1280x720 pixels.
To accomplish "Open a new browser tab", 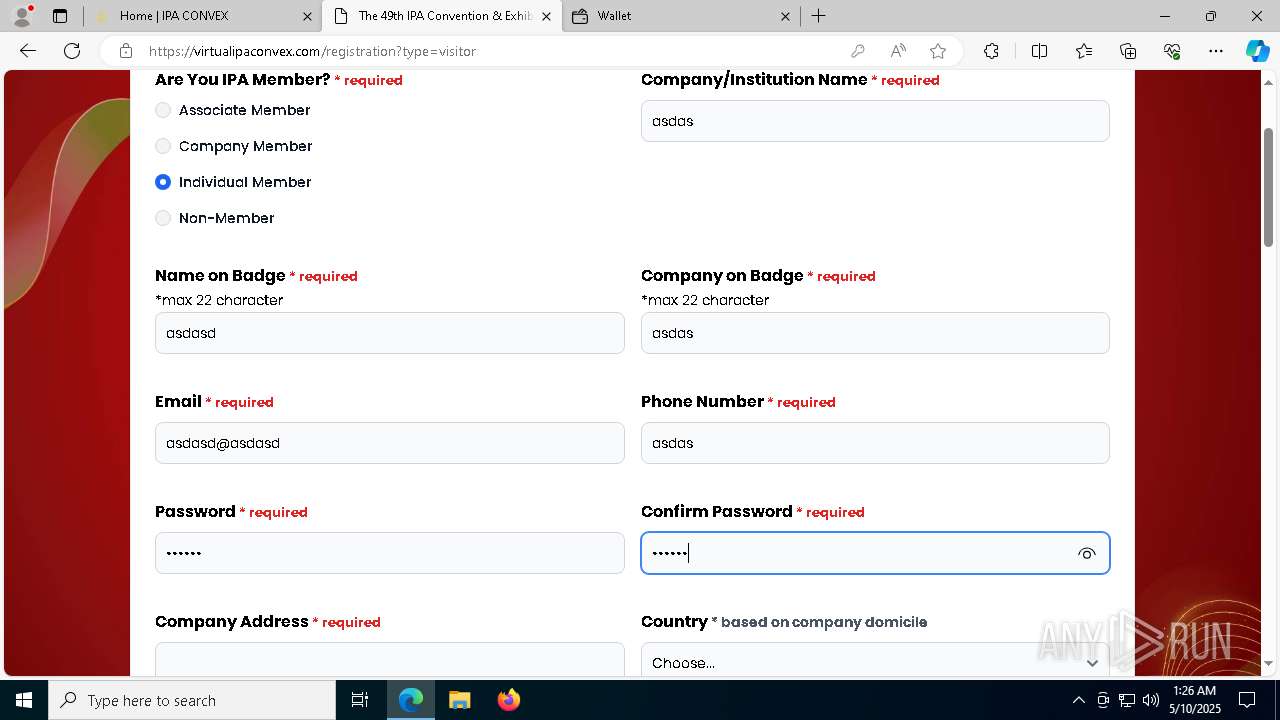I will point(818,16).
